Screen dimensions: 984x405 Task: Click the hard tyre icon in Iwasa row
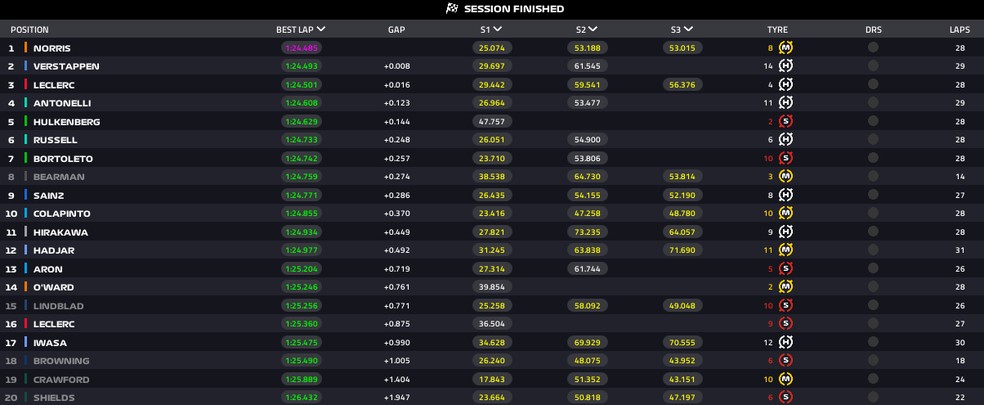(786, 342)
